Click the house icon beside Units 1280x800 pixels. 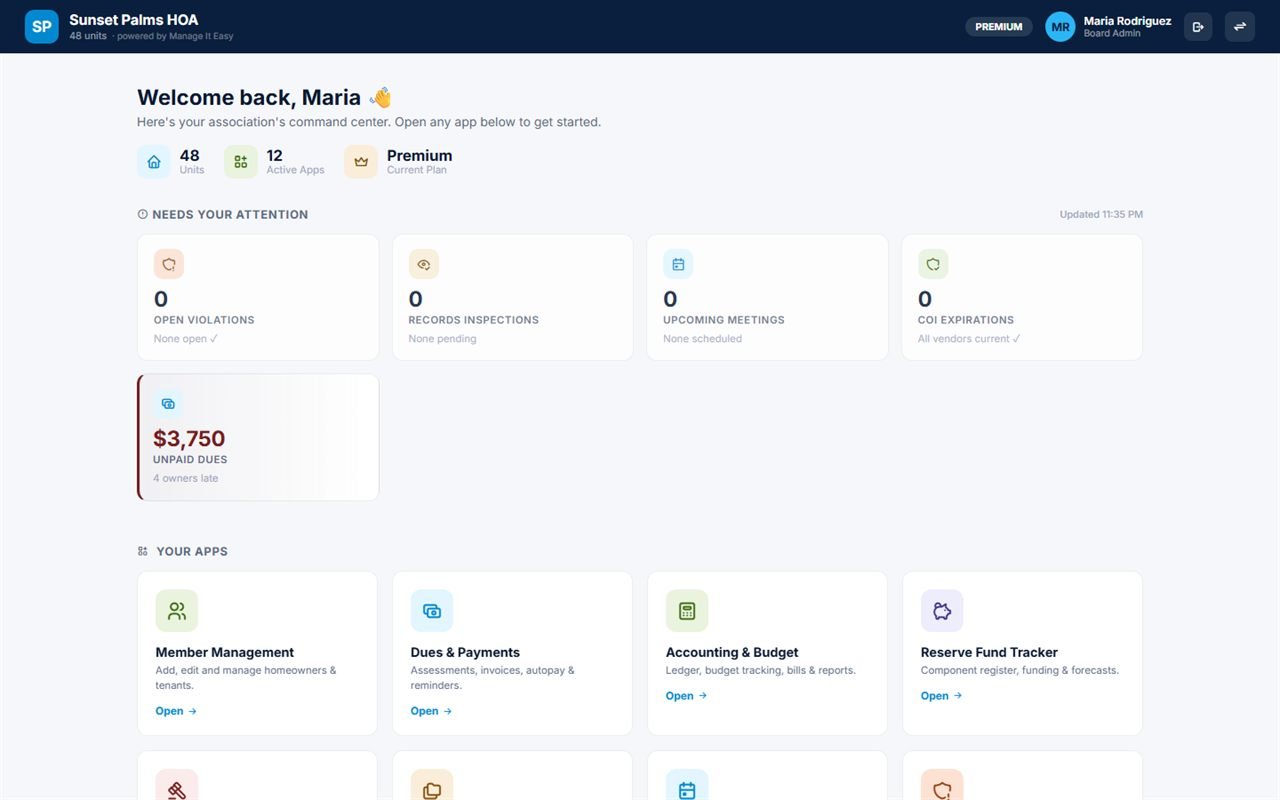[x=154, y=162]
